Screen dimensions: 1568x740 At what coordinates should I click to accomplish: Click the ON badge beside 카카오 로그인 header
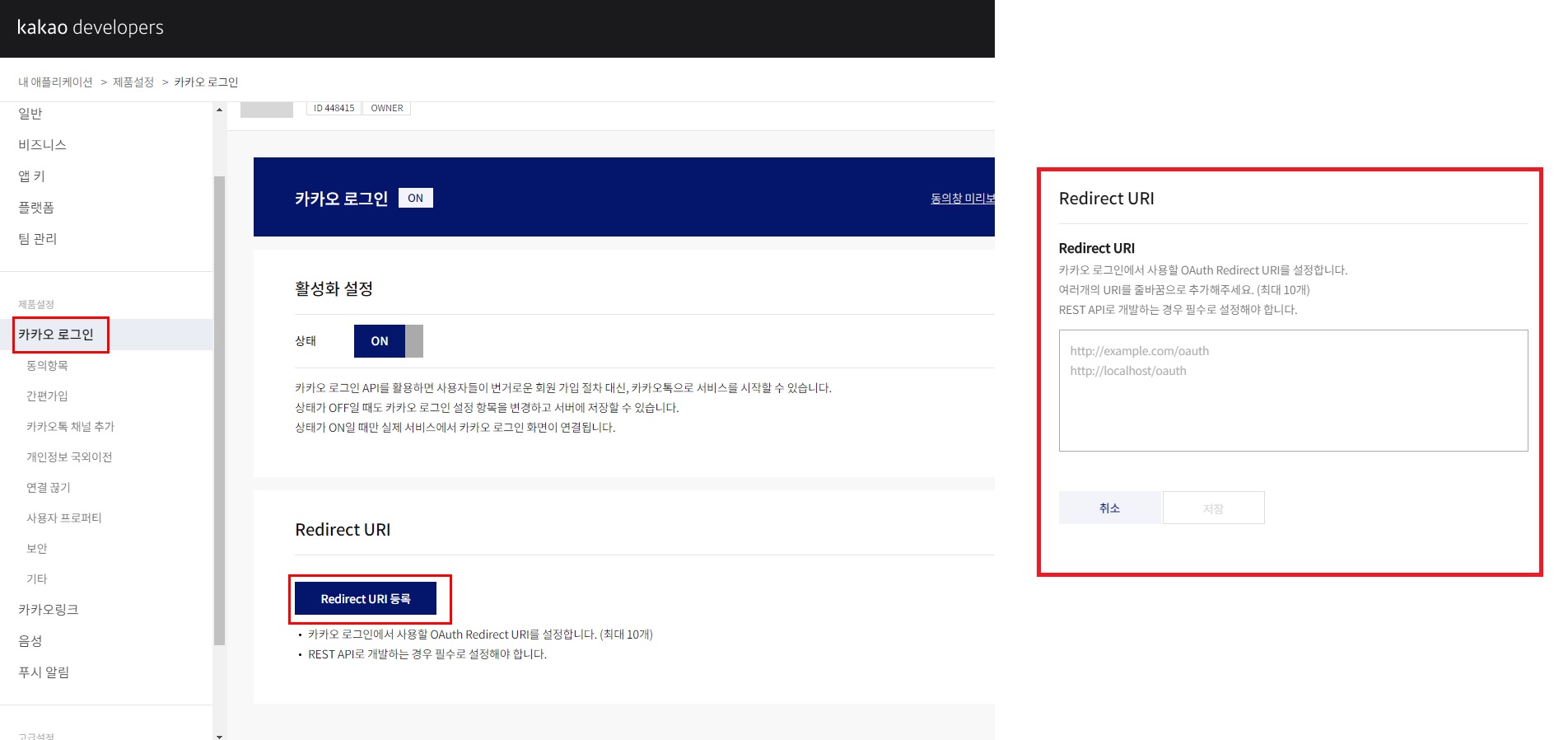[416, 198]
